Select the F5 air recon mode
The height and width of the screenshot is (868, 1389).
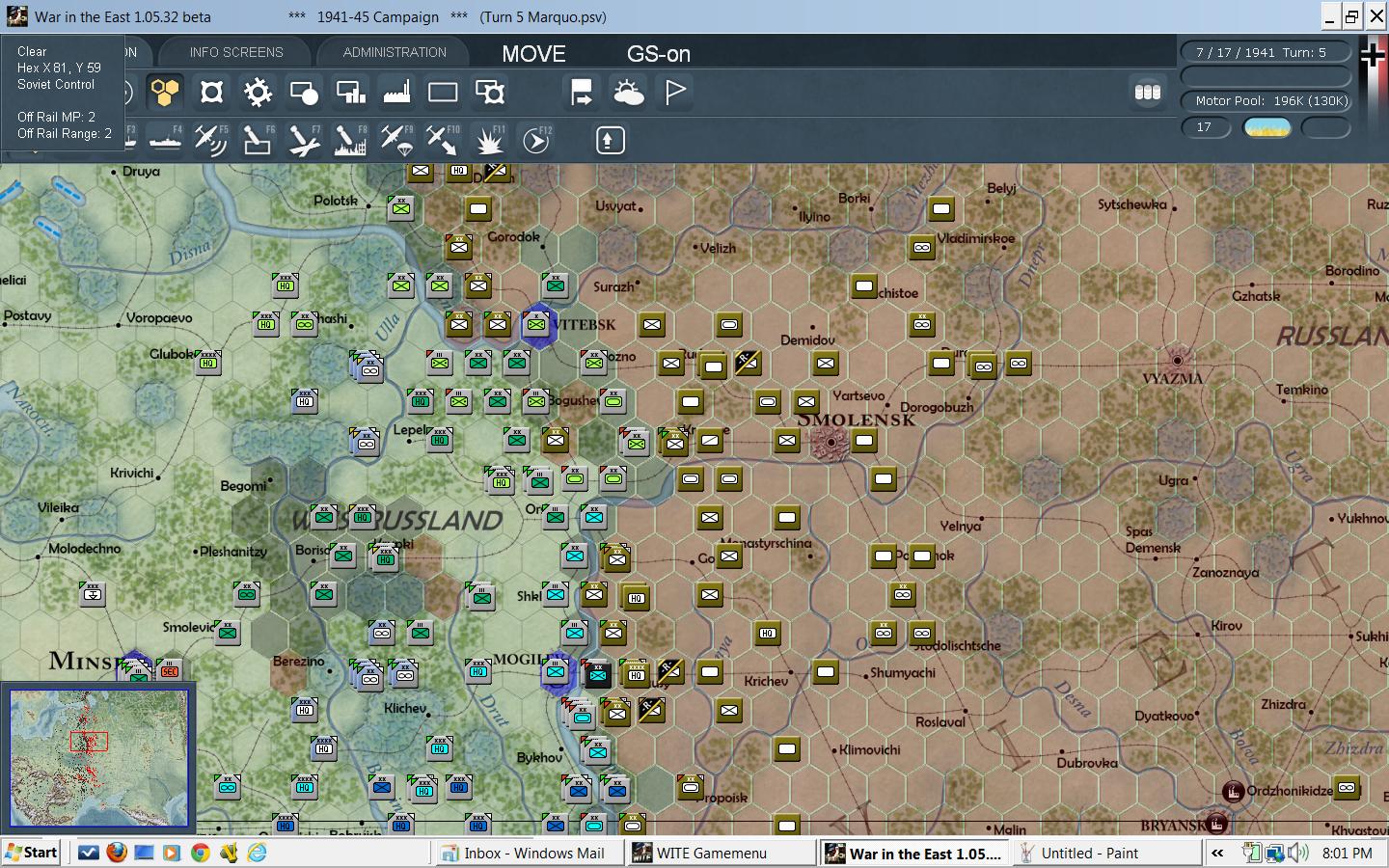point(210,141)
